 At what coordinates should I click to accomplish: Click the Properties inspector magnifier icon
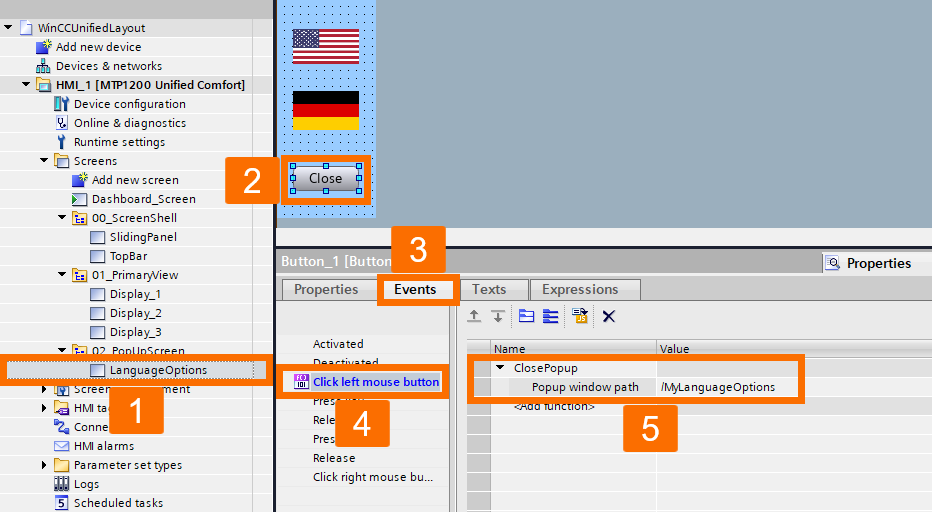[833, 263]
